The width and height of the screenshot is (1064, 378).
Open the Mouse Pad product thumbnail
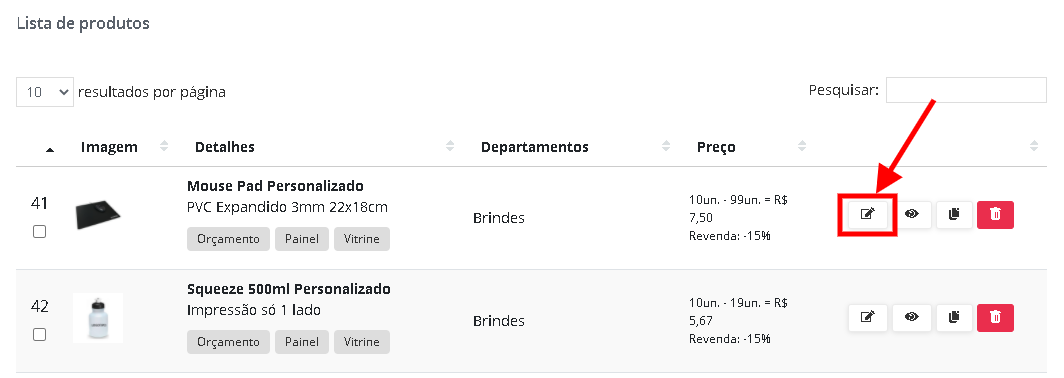[x=98, y=214]
